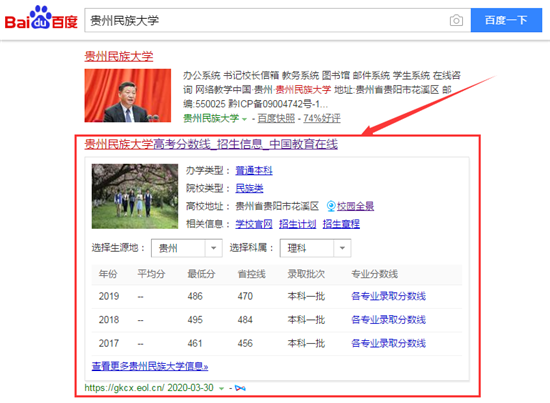Click the 百度一下 search button
The width and height of the screenshot is (550, 403).
(x=506, y=20)
